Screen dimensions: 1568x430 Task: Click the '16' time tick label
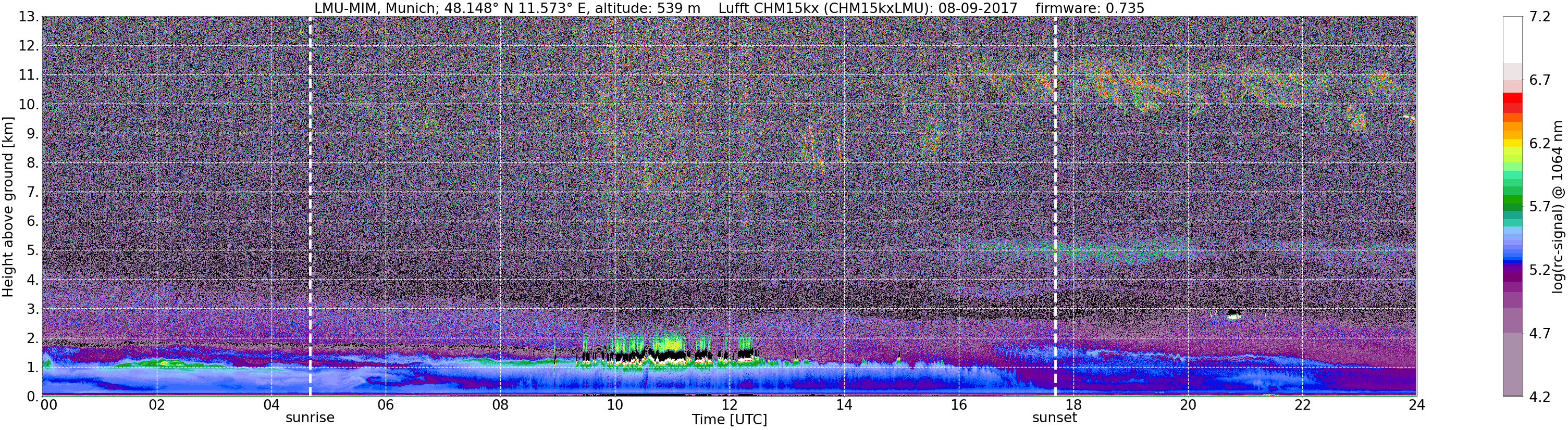click(959, 406)
